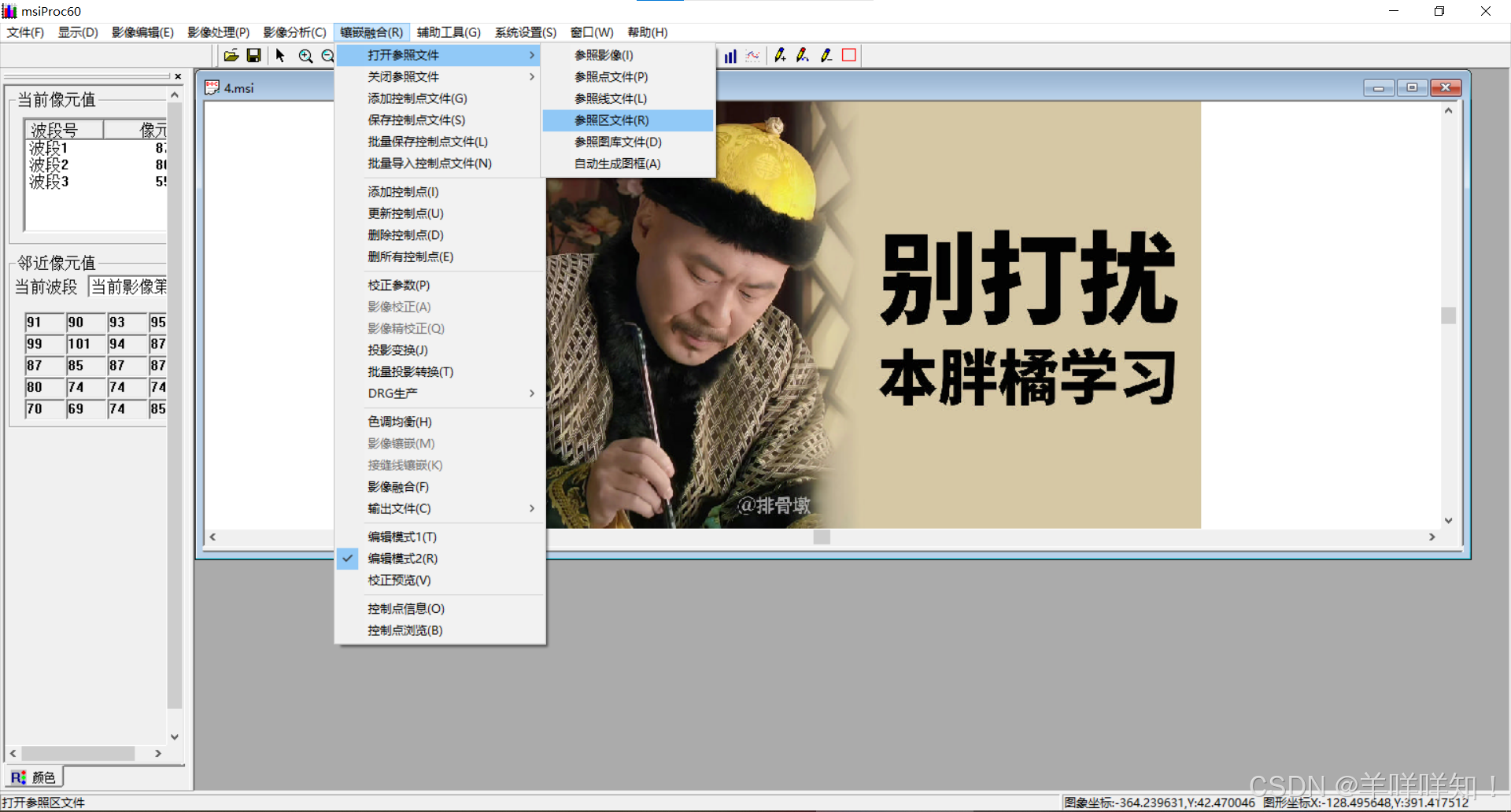Open the 影像处理(P) menu
Screen dimensions: 1511x812
[218, 32]
